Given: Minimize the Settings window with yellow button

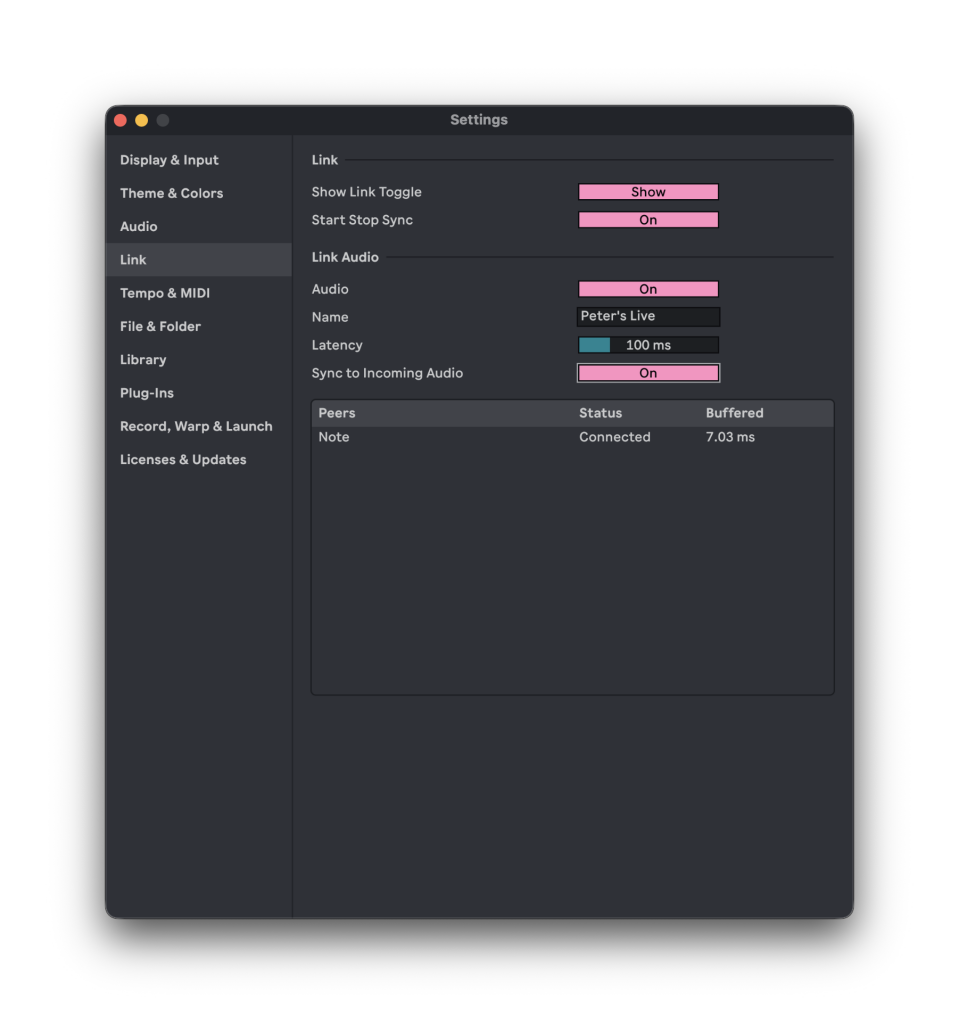Looking at the screenshot, I should [x=141, y=120].
